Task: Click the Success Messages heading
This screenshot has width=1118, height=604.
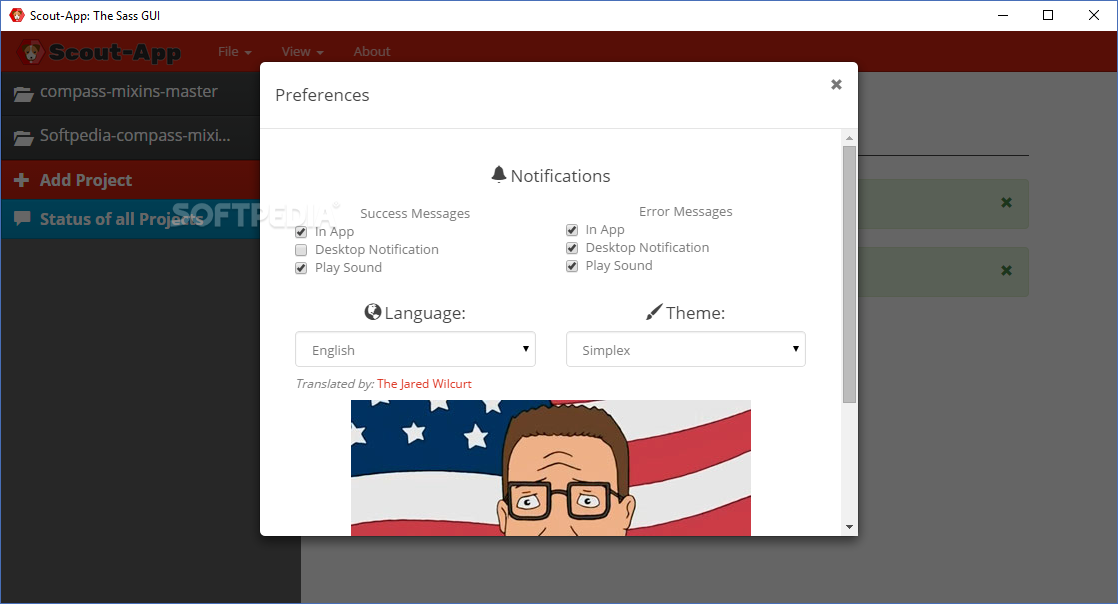Action: click(x=415, y=213)
